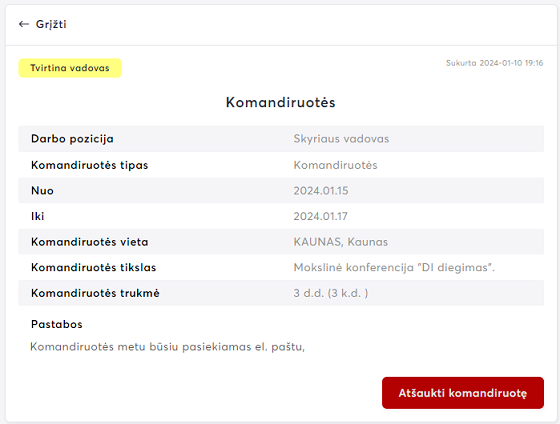Click the Atšaukti komandiruotę button
The height and width of the screenshot is (424, 560).
coord(463,393)
